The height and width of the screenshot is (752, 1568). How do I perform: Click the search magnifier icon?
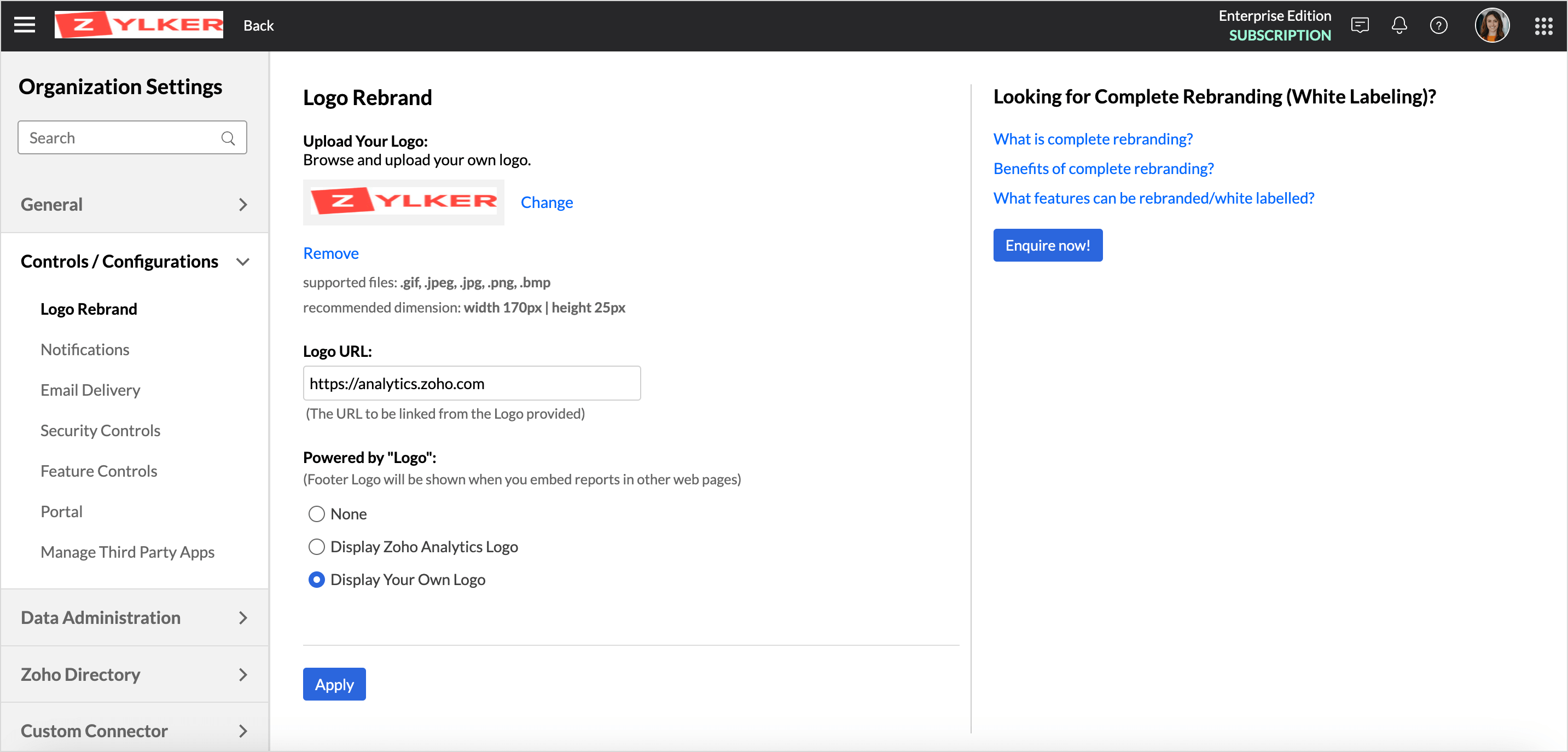coord(228,138)
